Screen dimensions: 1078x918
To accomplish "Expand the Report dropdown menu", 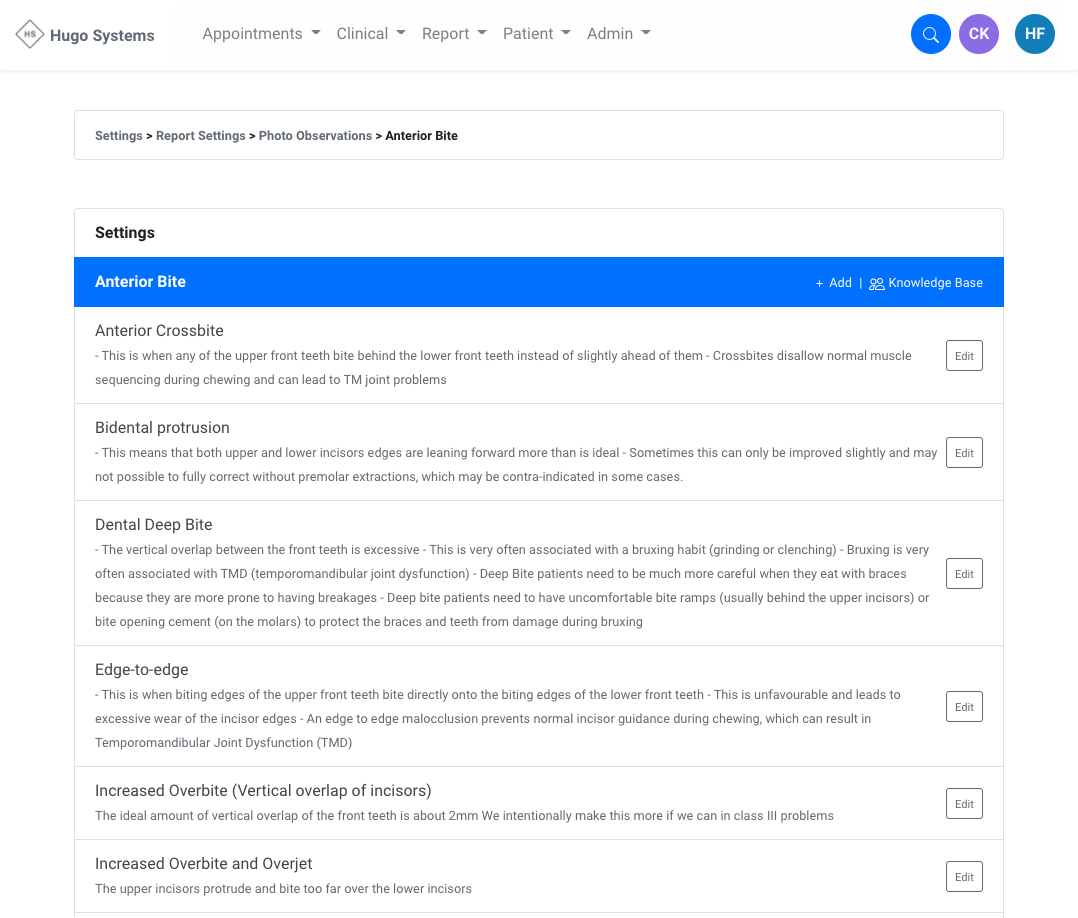I will click(454, 34).
